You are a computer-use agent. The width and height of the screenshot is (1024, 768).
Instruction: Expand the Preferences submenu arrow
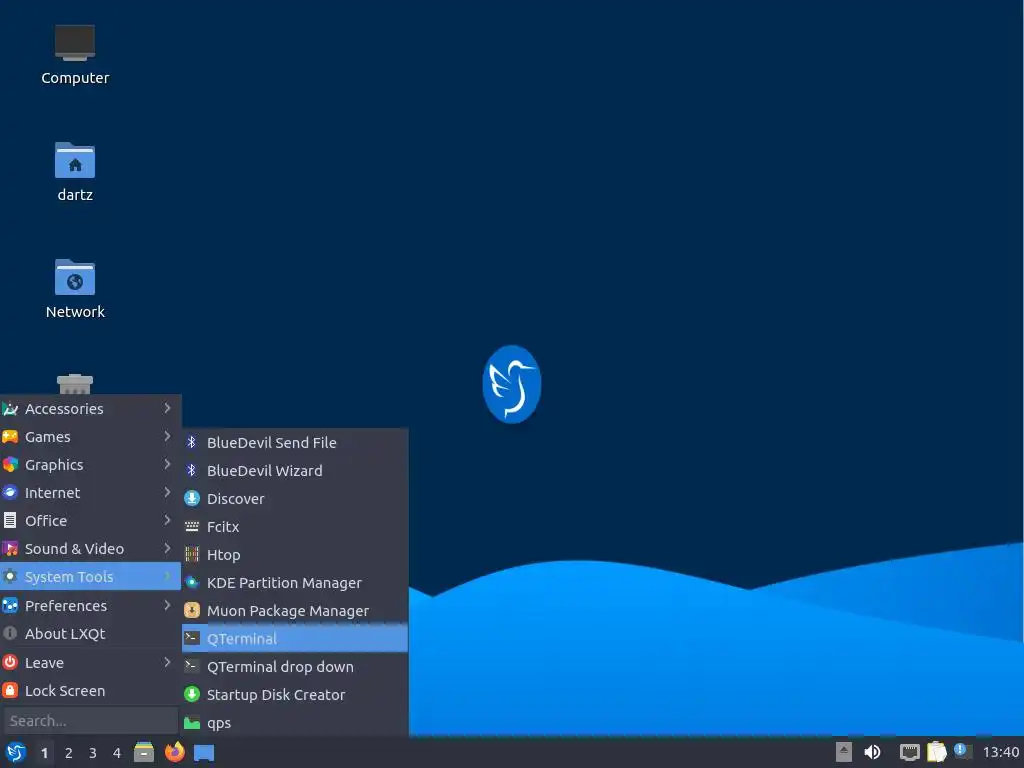[x=167, y=605]
